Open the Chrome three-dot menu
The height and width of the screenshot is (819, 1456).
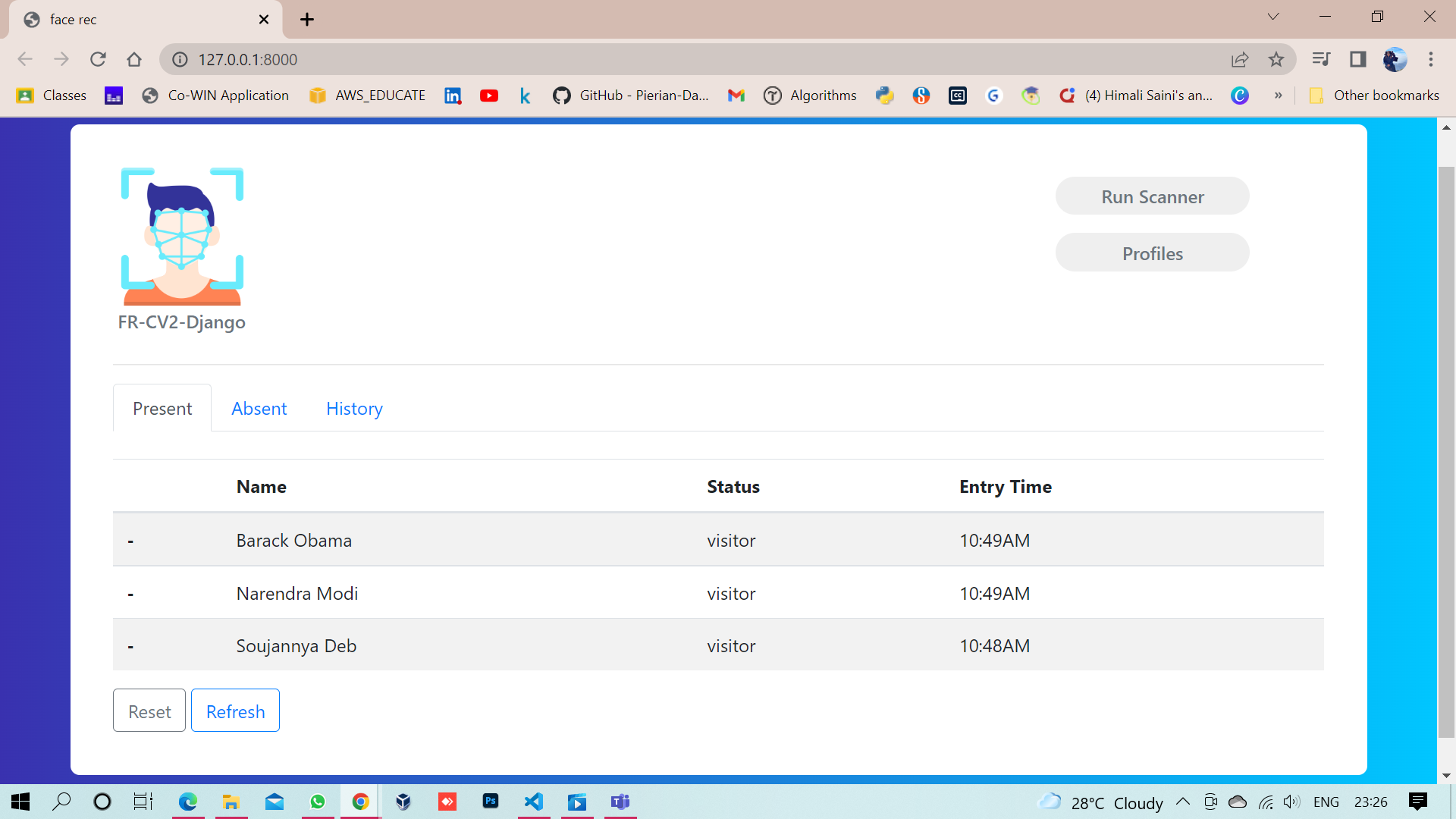point(1432,59)
